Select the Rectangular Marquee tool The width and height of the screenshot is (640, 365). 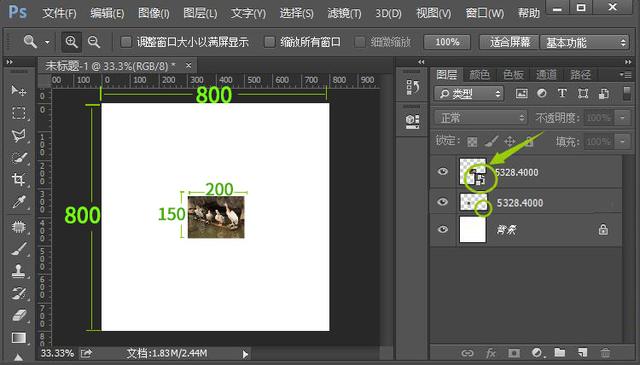[x=18, y=113]
